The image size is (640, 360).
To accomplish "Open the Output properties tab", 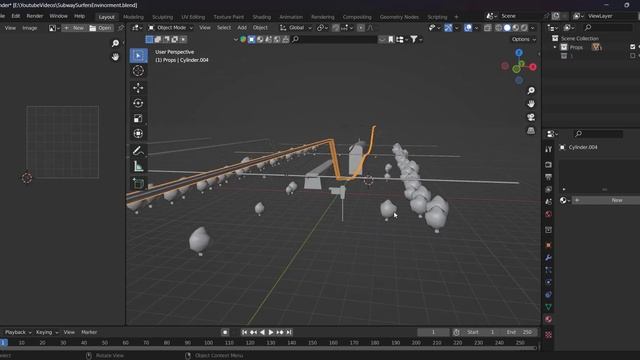I will 549,177.
